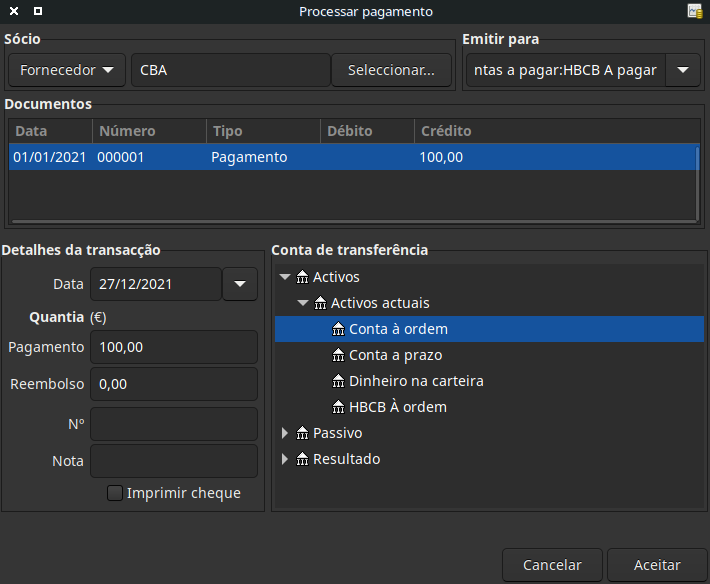Click the bank icon beside Passivo

click(x=303, y=433)
